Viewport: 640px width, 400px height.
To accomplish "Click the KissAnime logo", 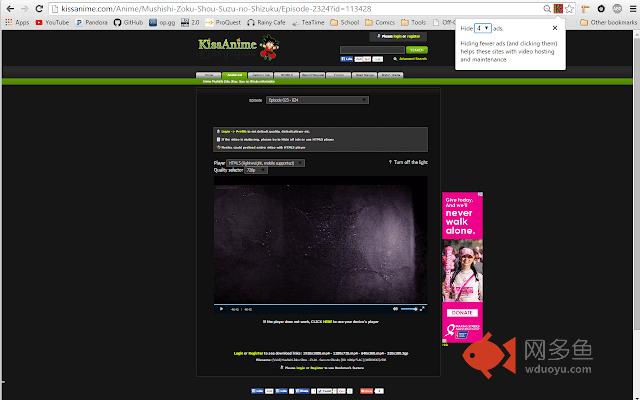I will [239, 47].
